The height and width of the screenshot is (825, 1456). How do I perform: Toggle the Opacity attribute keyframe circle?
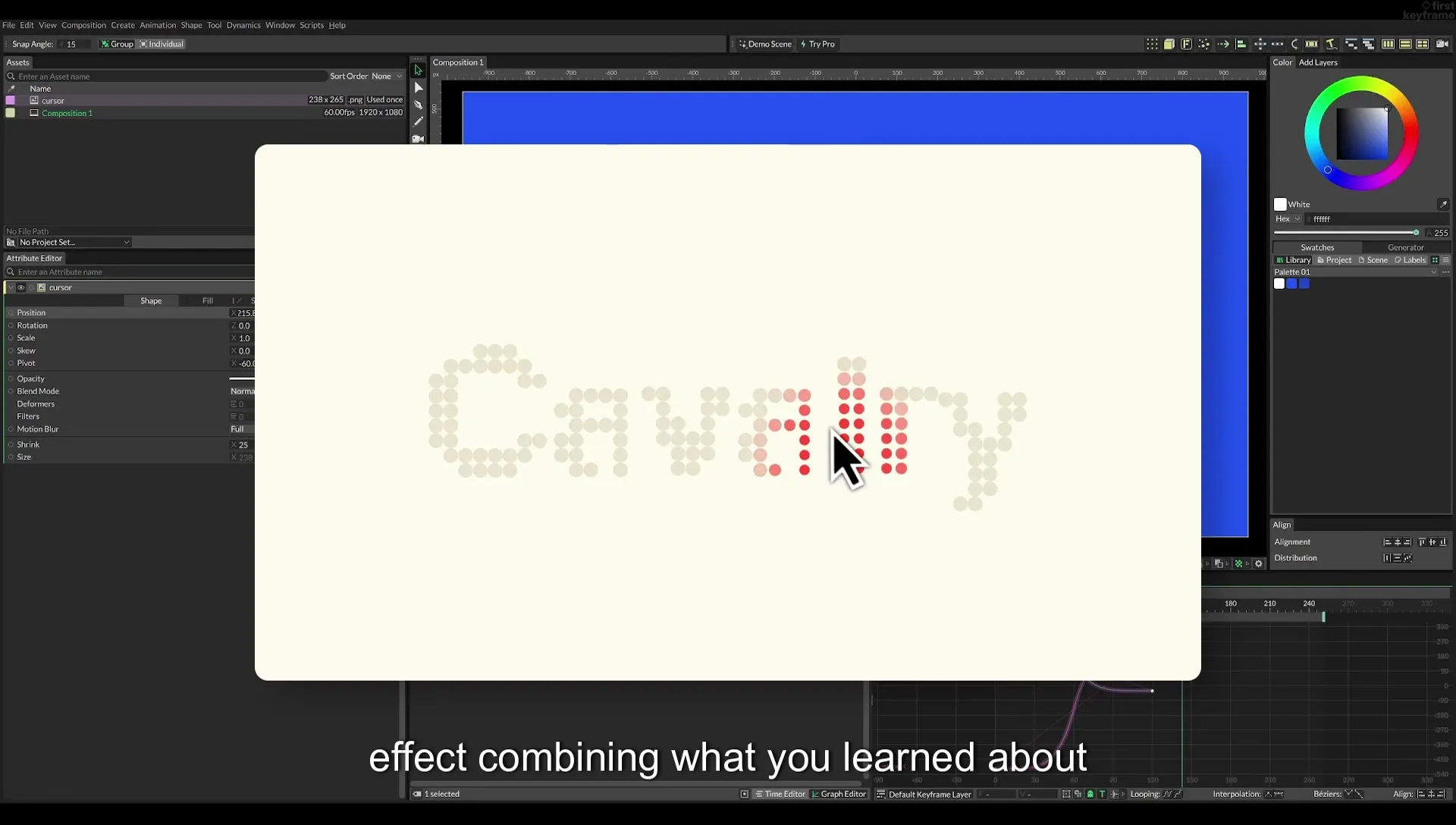click(11, 379)
